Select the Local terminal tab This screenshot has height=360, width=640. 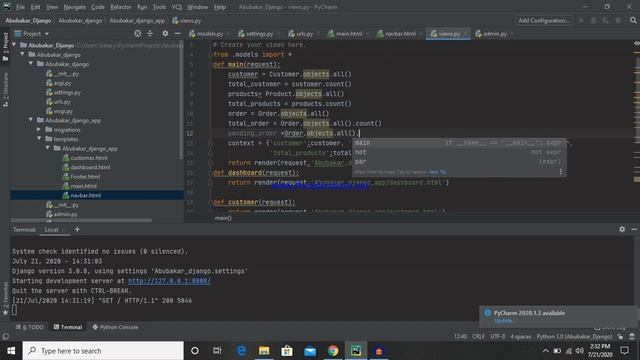[x=51, y=230]
